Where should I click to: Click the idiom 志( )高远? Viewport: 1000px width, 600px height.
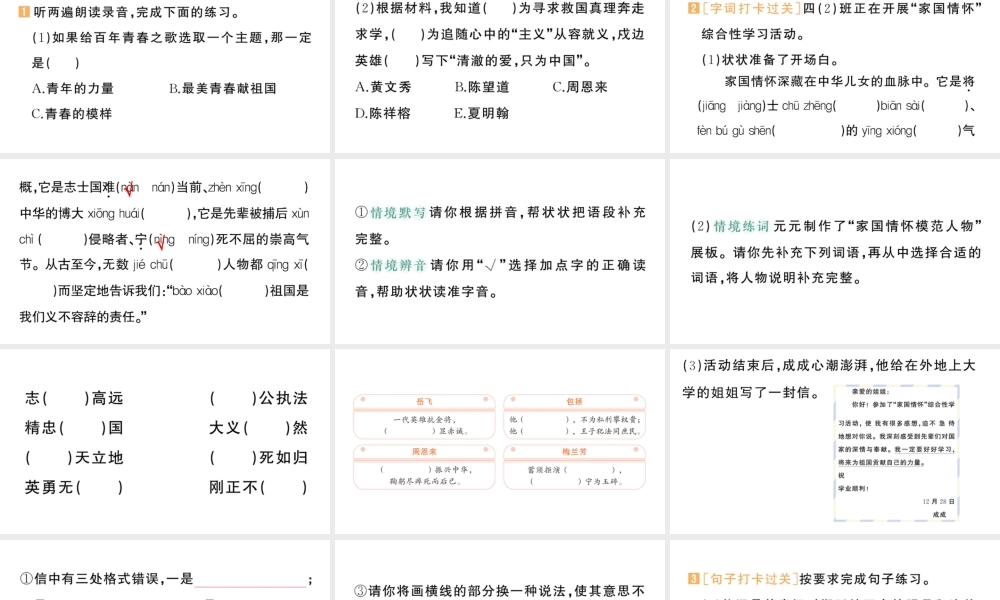tap(74, 399)
